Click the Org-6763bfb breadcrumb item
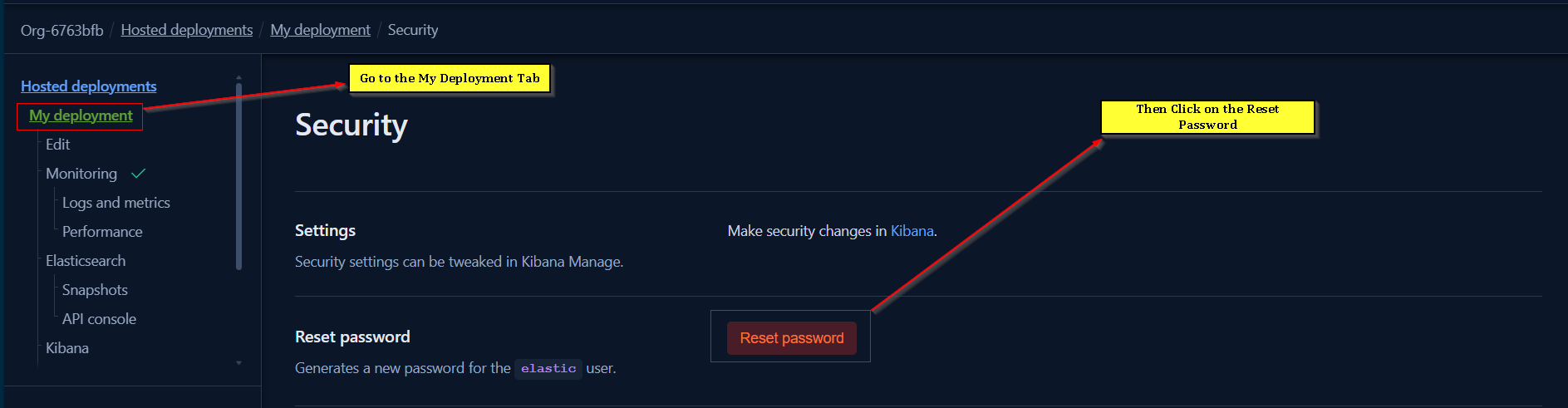The width and height of the screenshot is (1568, 408). pyautogui.click(x=62, y=31)
